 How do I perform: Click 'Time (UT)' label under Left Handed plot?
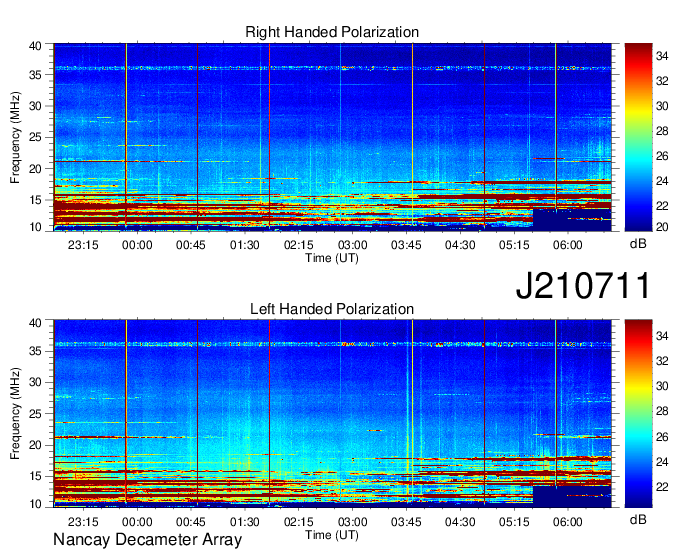point(332,535)
